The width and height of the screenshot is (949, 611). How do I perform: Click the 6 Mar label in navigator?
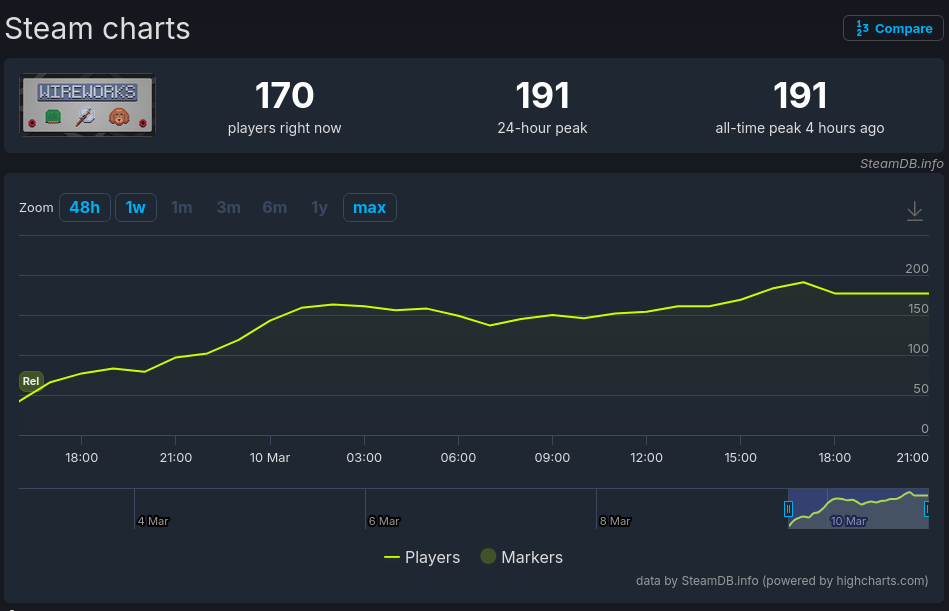[x=384, y=521]
